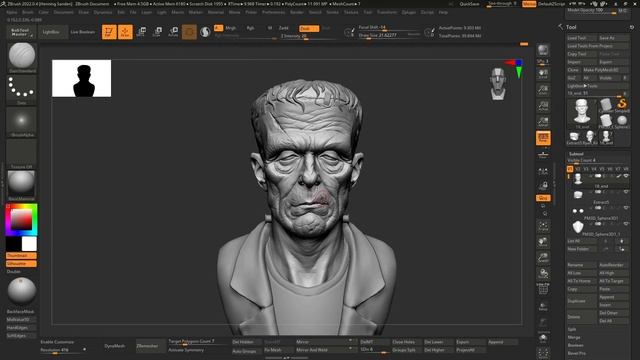Collapse the Subtool section header
The width and height of the screenshot is (640, 360).
click(576, 154)
